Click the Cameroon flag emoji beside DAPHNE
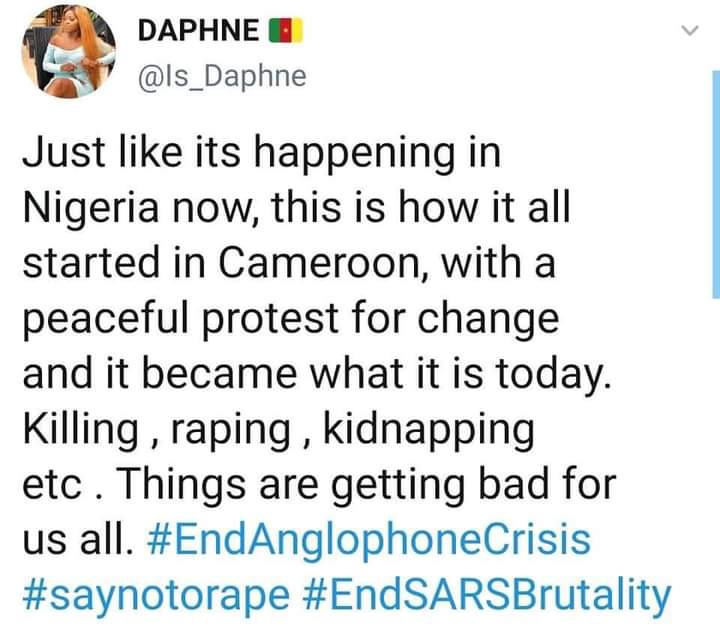 [286, 30]
